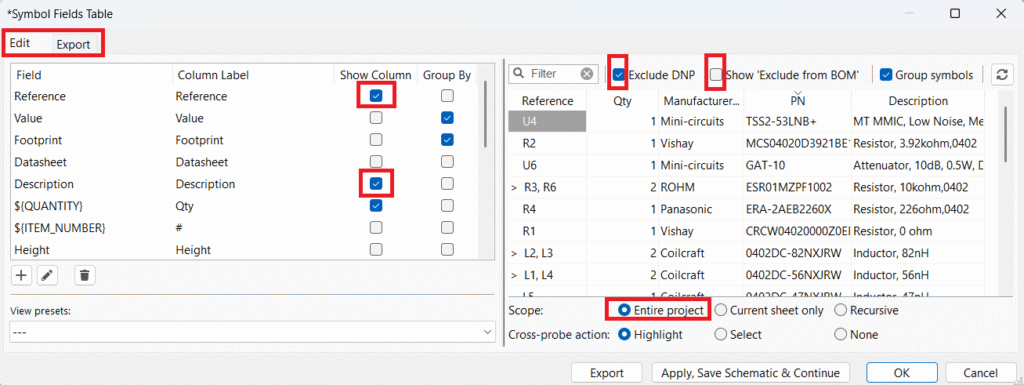Select Recursive scope option
The width and height of the screenshot is (1024, 385).
point(841,311)
